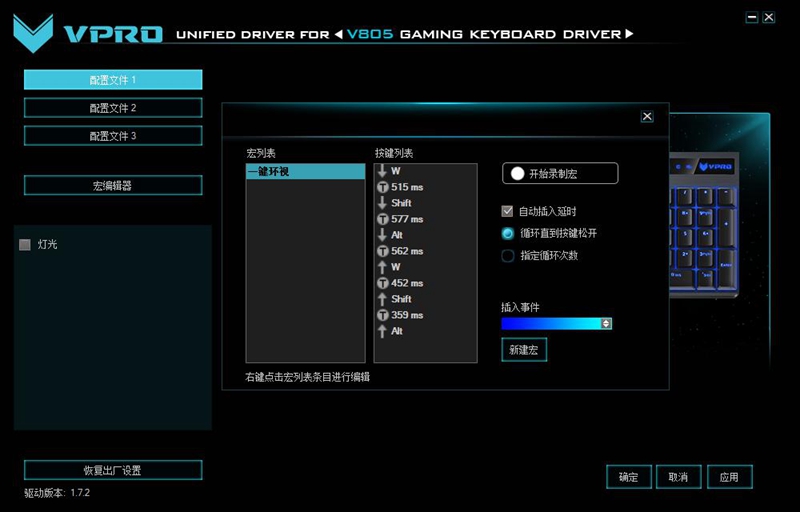Toggle the 灯光 lighting checkbox
The height and width of the screenshot is (512, 800).
coord(24,245)
